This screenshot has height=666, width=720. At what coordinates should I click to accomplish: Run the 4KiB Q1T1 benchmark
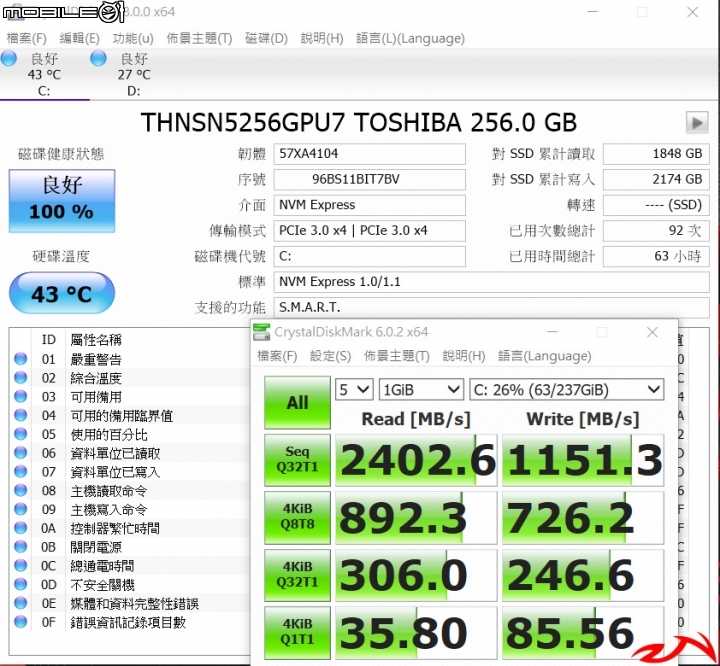point(297,632)
